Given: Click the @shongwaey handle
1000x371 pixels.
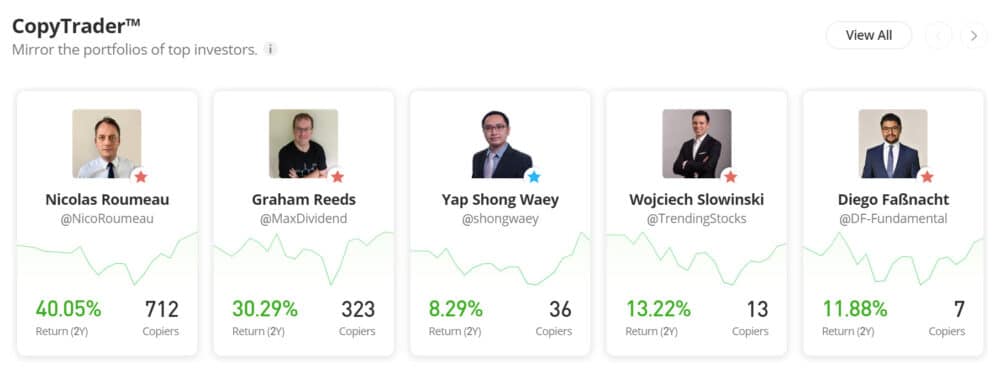Looking at the screenshot, I should click(500, 219).
